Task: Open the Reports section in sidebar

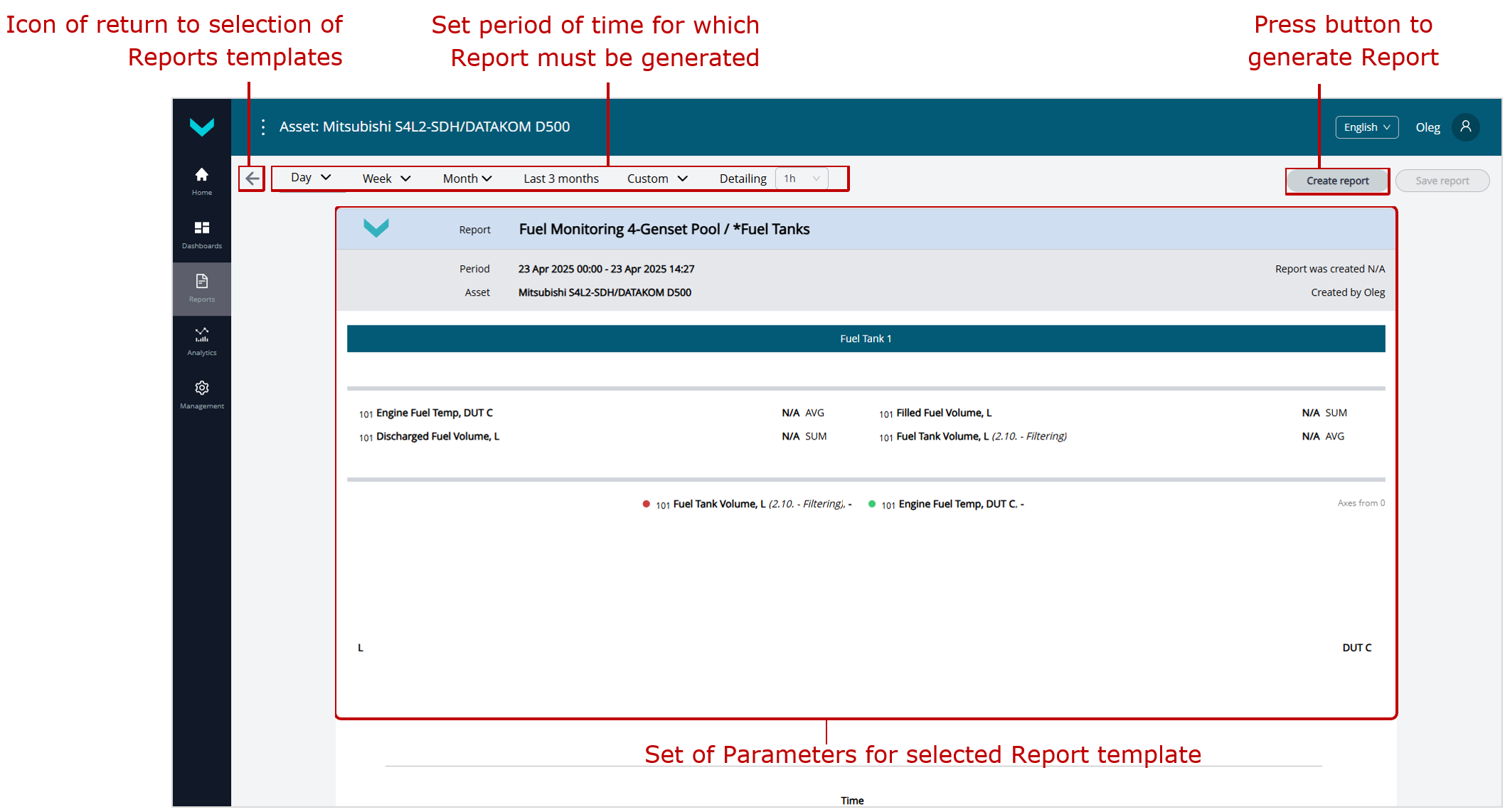Action: coord(201,287)
